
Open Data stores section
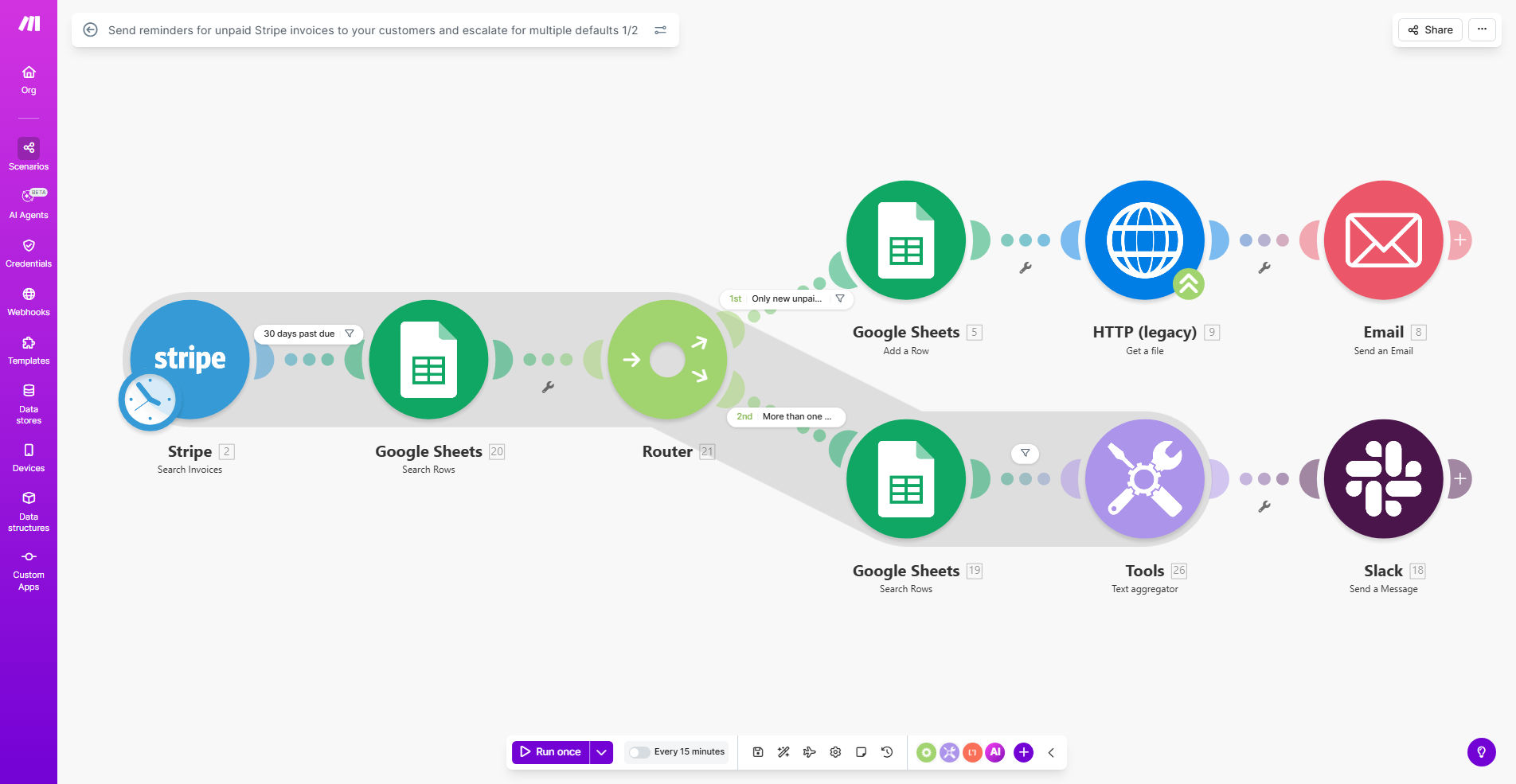click(29, 404)
